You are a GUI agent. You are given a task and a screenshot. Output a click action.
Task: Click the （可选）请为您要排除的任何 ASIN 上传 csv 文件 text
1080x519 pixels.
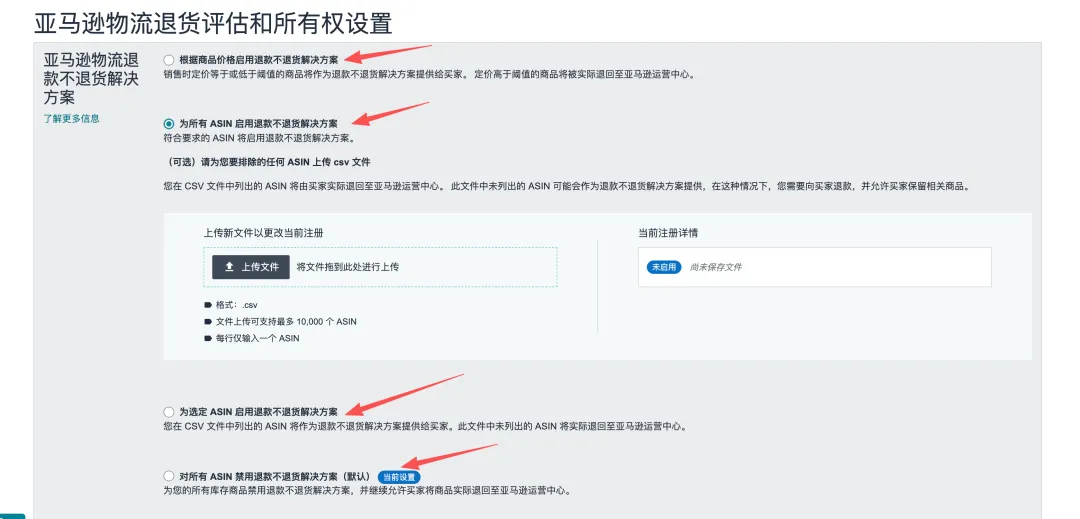tap(267, 162)
